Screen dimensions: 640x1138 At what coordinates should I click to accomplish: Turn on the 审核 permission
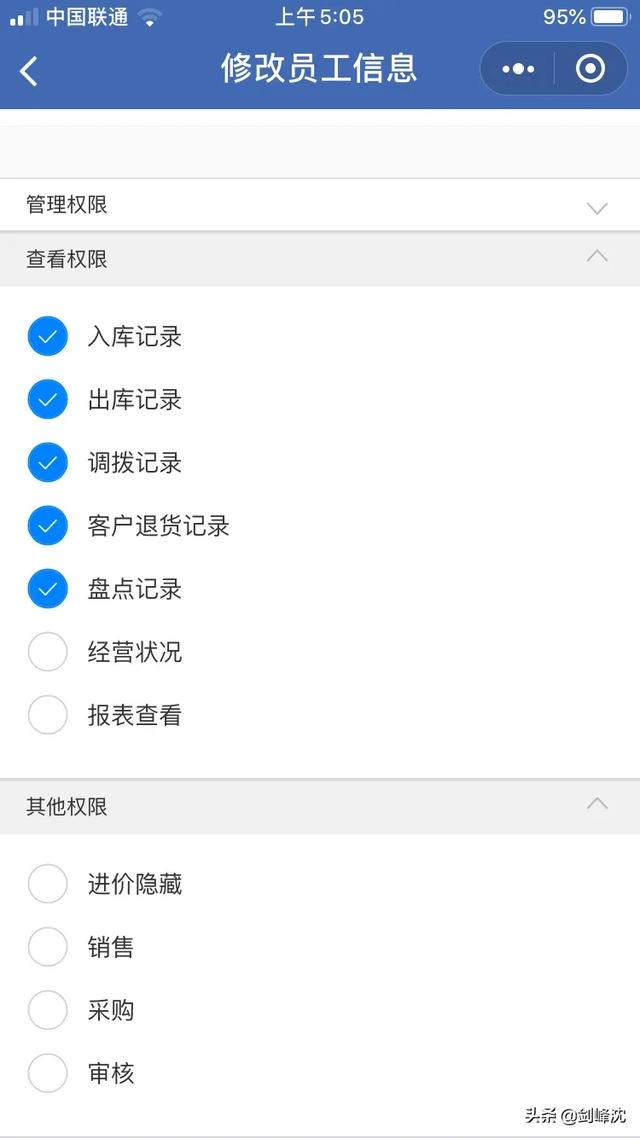[47, 1073]
